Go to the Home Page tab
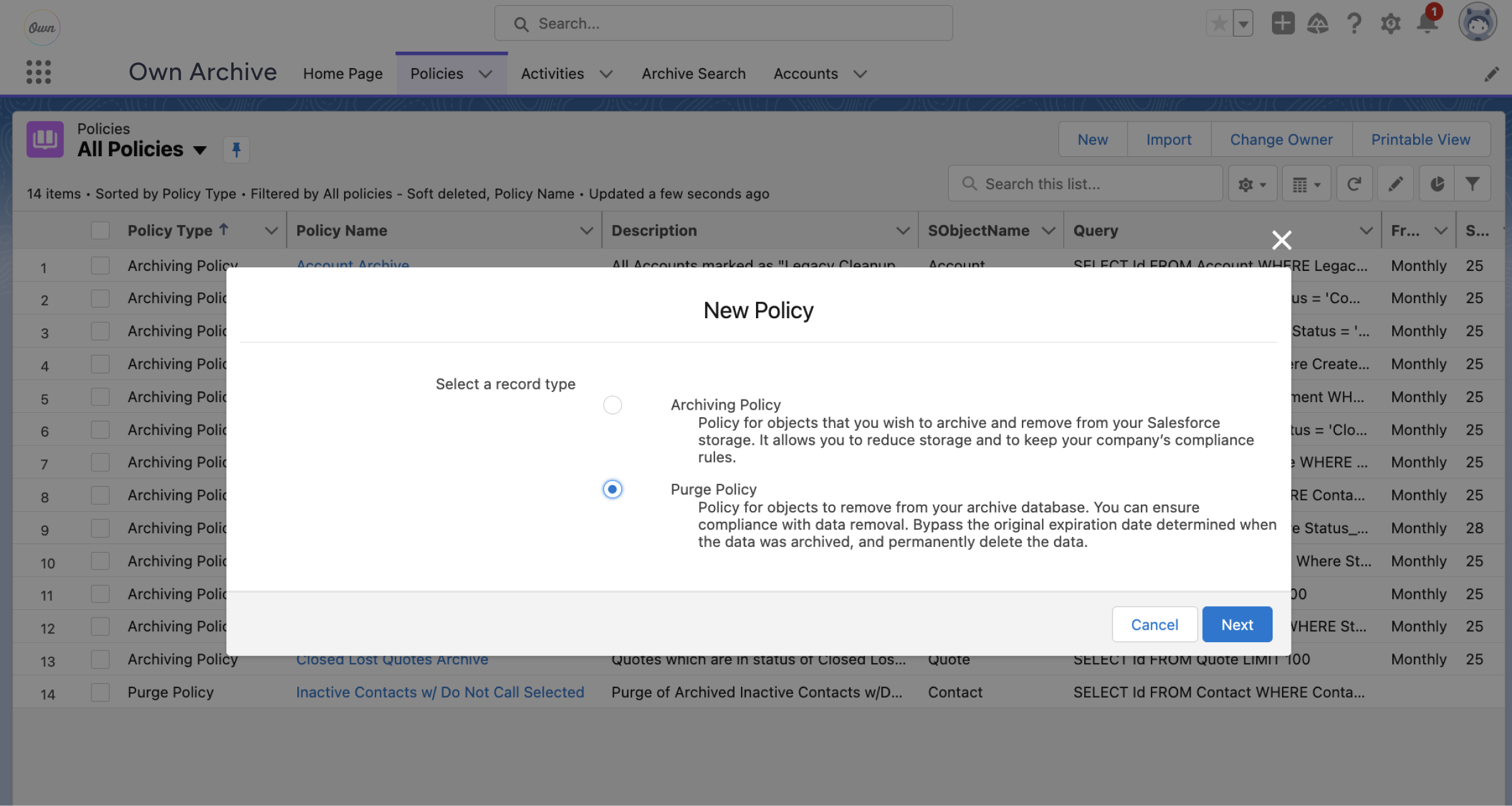Screen dimensions: 1512x806 point(343,74)
